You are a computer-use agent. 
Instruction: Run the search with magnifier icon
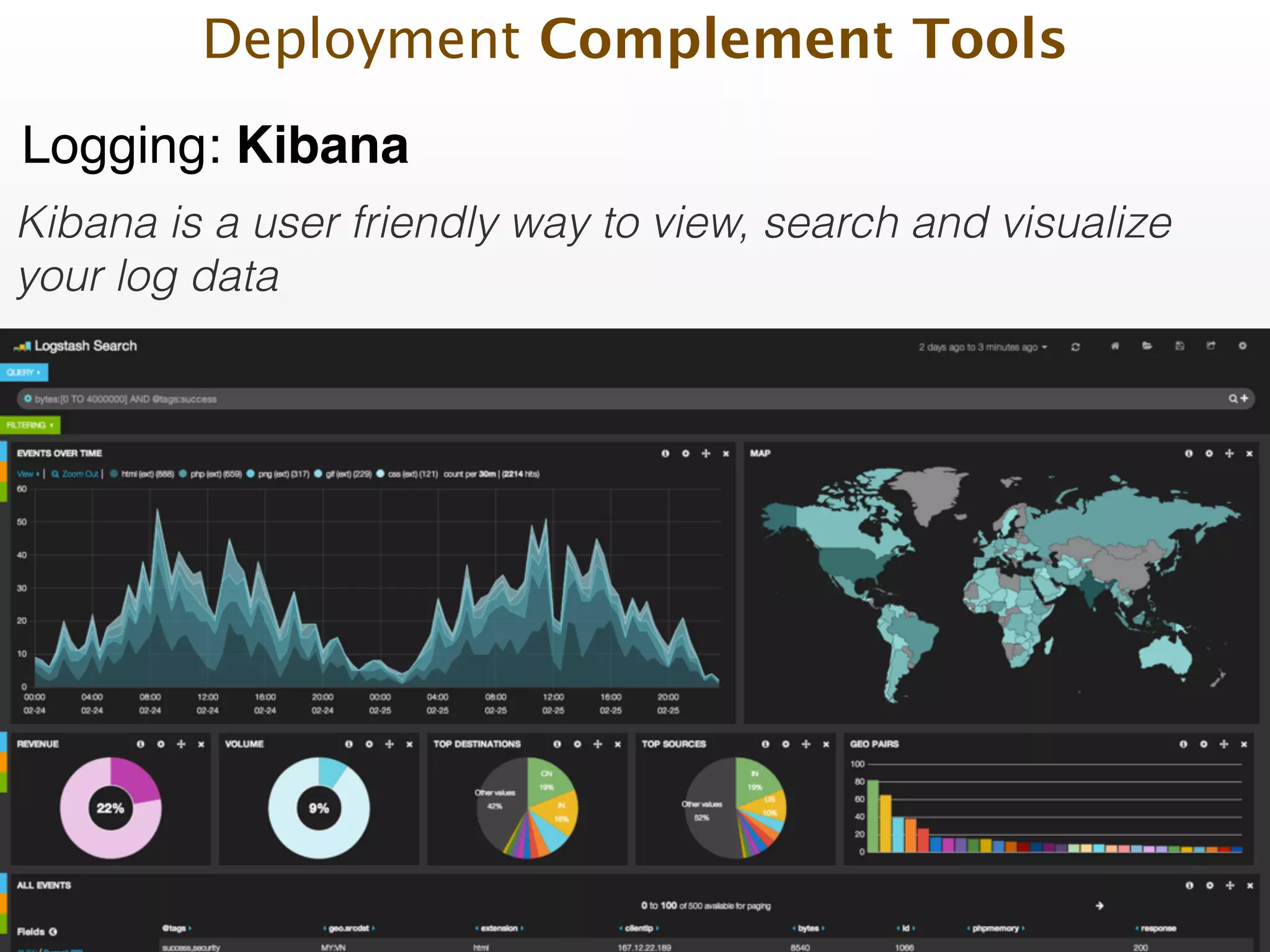(1233, 399)
